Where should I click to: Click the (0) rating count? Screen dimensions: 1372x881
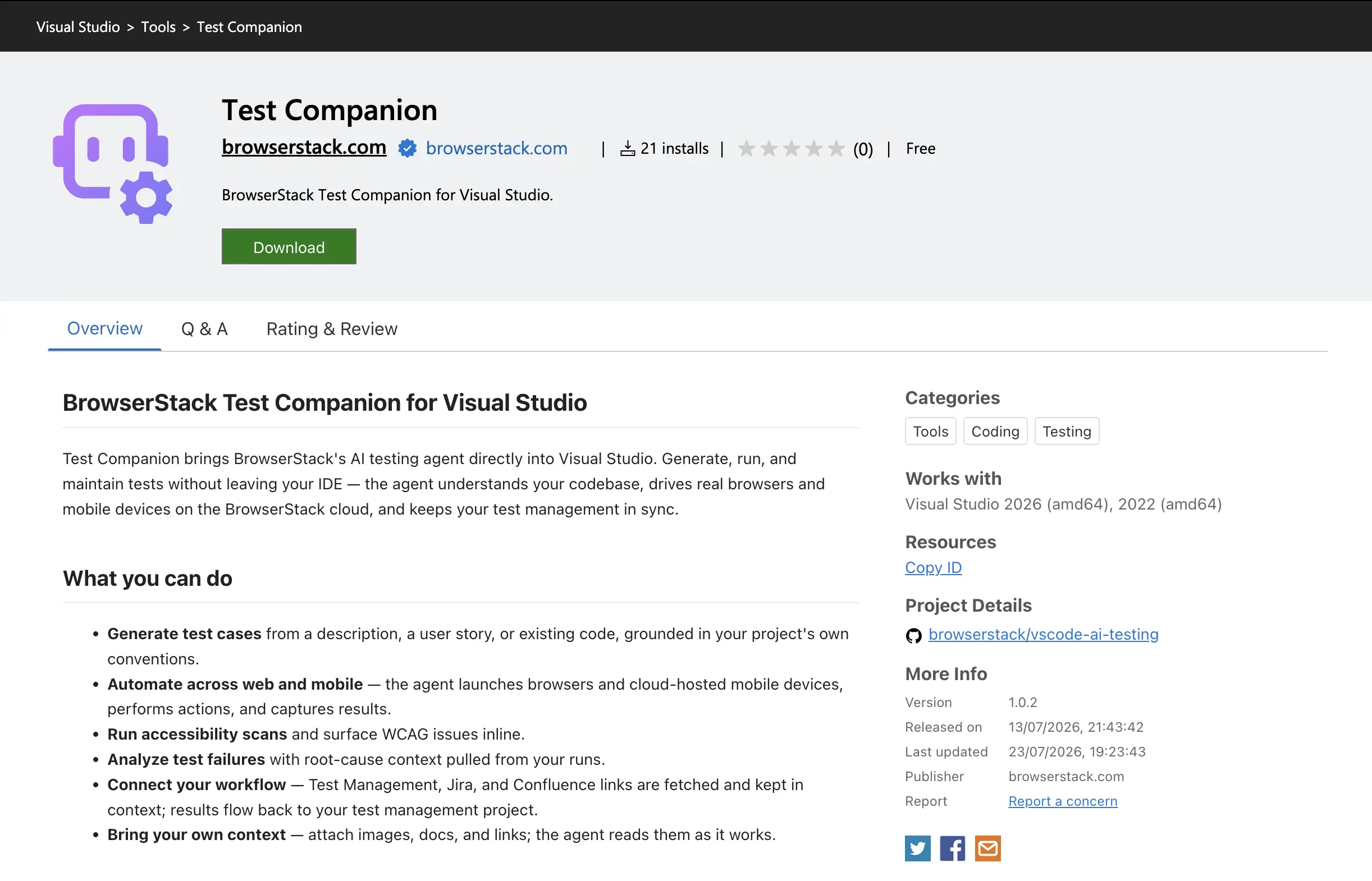coord(863,149)
